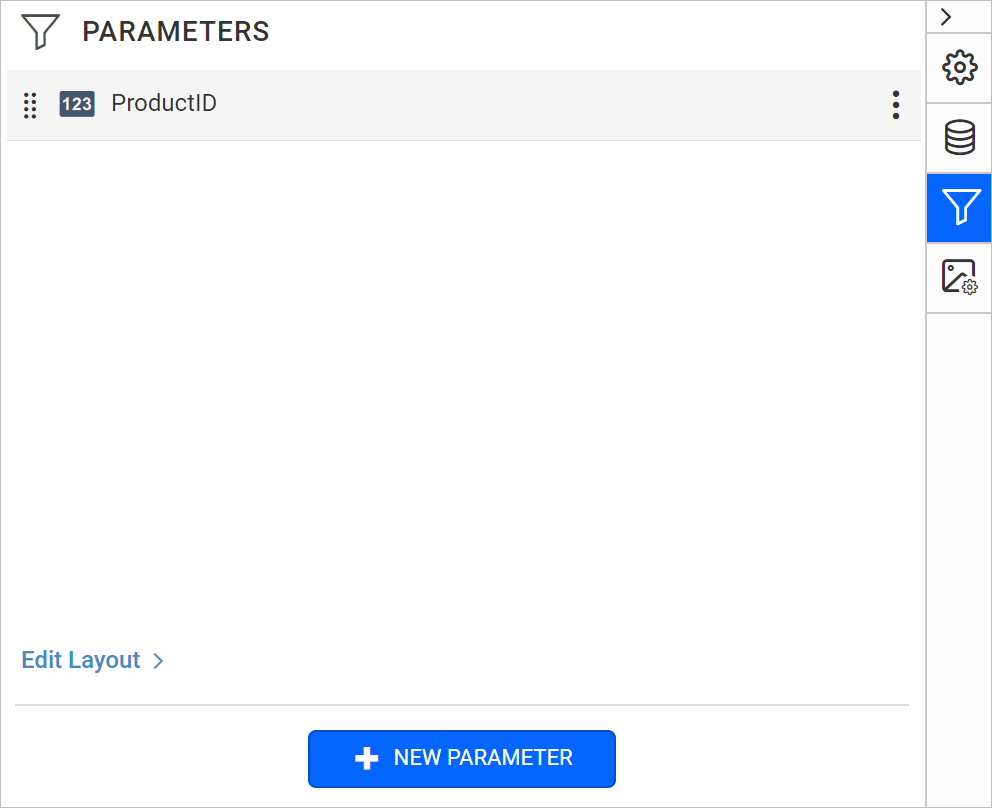The width and height of the screenshot is (992, 808).
Task: Click the funnel icon beside PARAMETERS heading
Action: [38, 31]
